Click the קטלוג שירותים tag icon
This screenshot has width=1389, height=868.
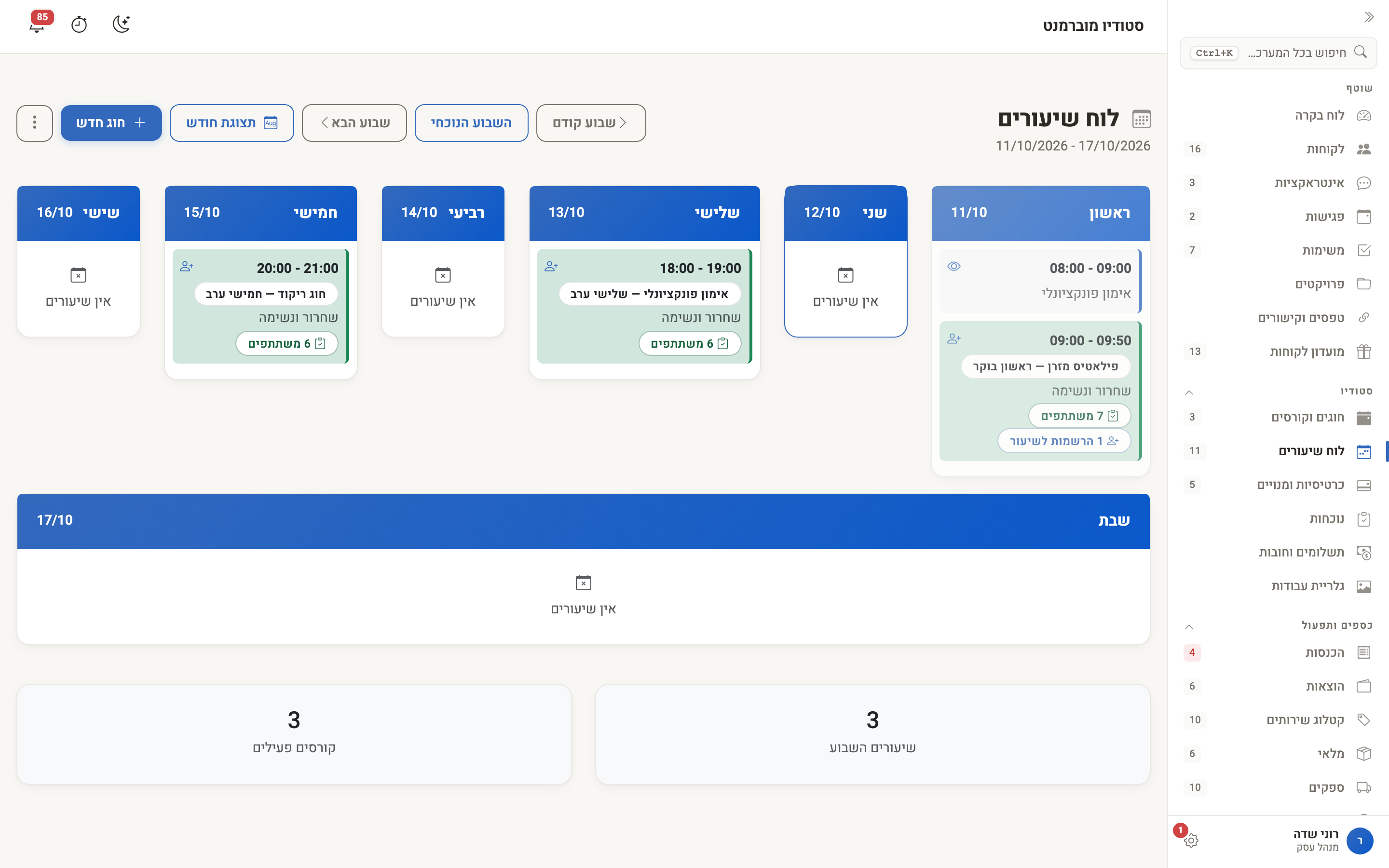point(1364,720)
